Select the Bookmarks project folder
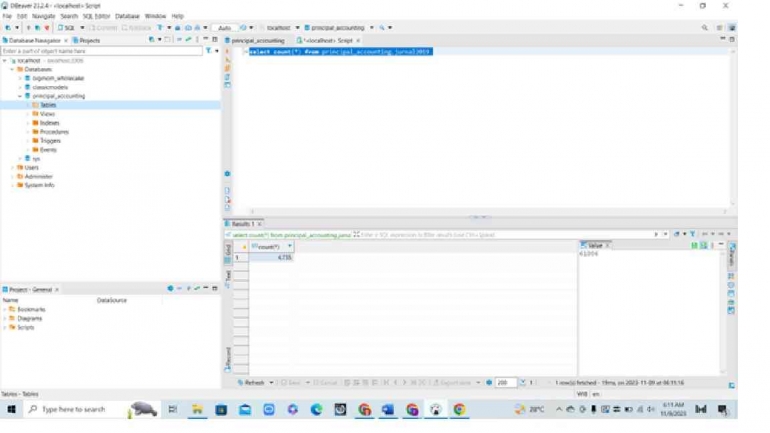Image resolution: width=770 pixels, height=433 pixels. [31, 309]
